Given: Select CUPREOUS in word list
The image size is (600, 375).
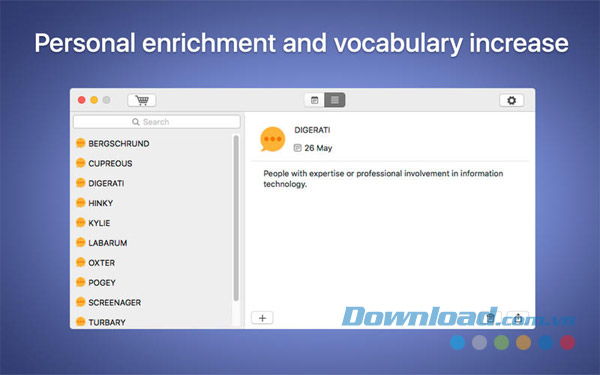Looking at the screenshot, I should (110, 163).
